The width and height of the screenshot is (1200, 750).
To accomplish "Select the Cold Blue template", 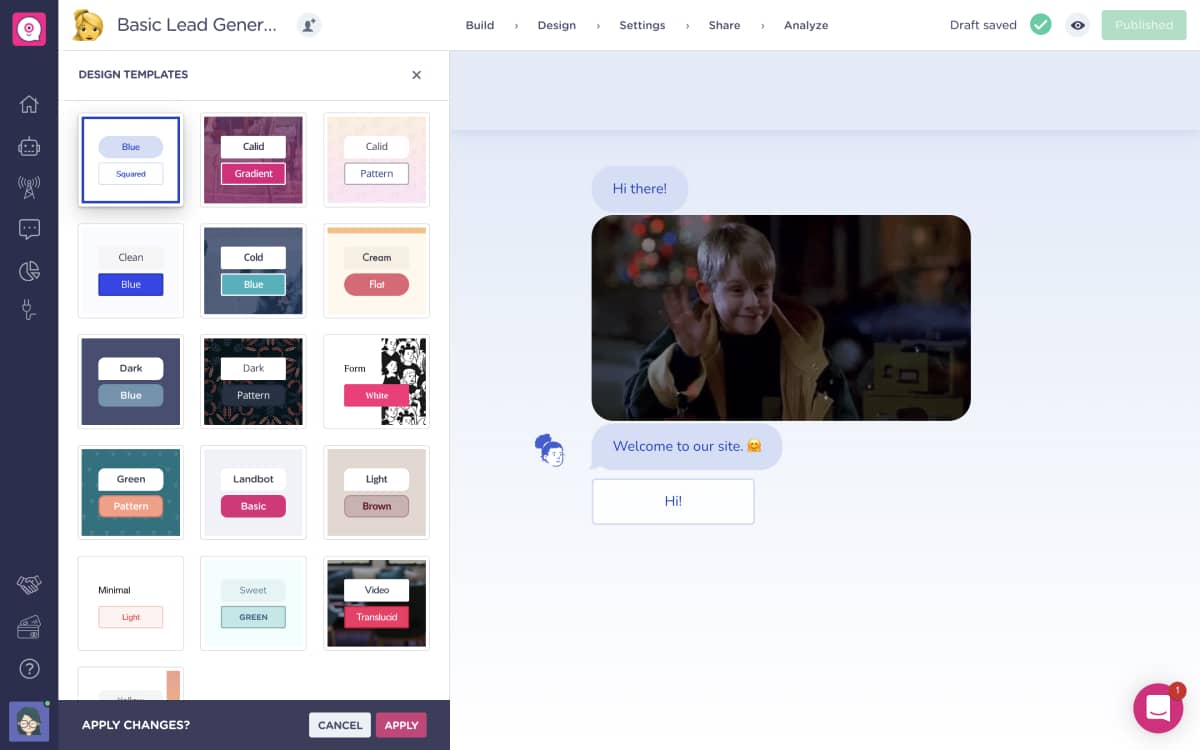I will [253, 271].
